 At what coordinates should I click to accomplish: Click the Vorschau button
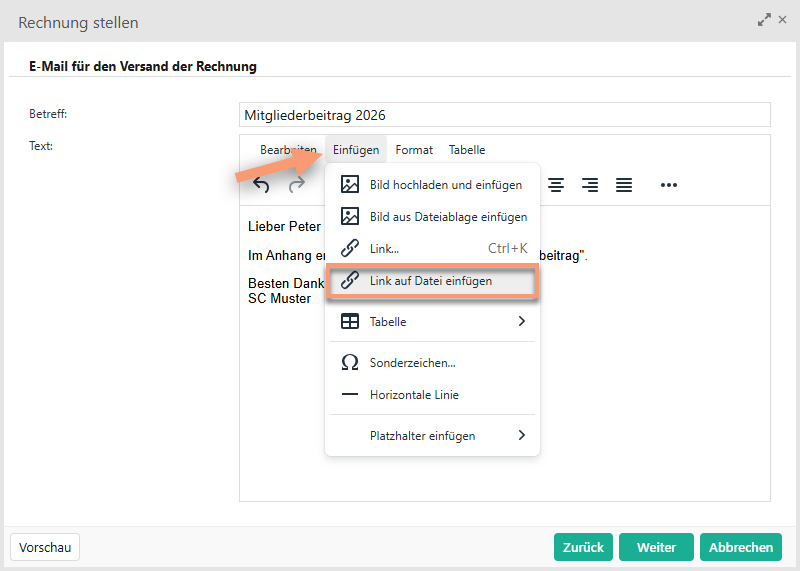45,547
